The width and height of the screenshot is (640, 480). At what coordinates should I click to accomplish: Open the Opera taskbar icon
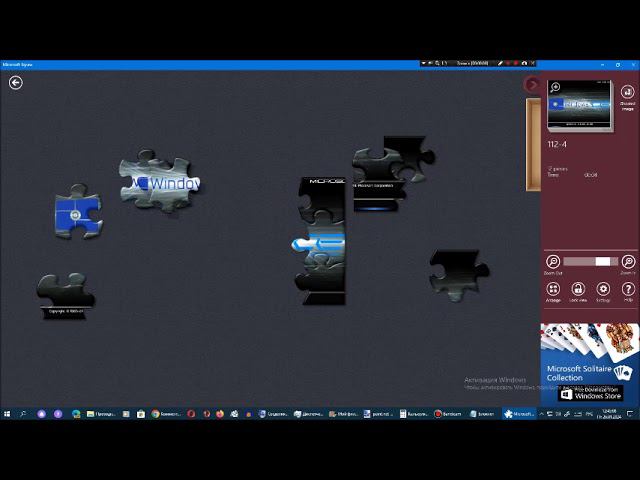click(x=191, y=414)
